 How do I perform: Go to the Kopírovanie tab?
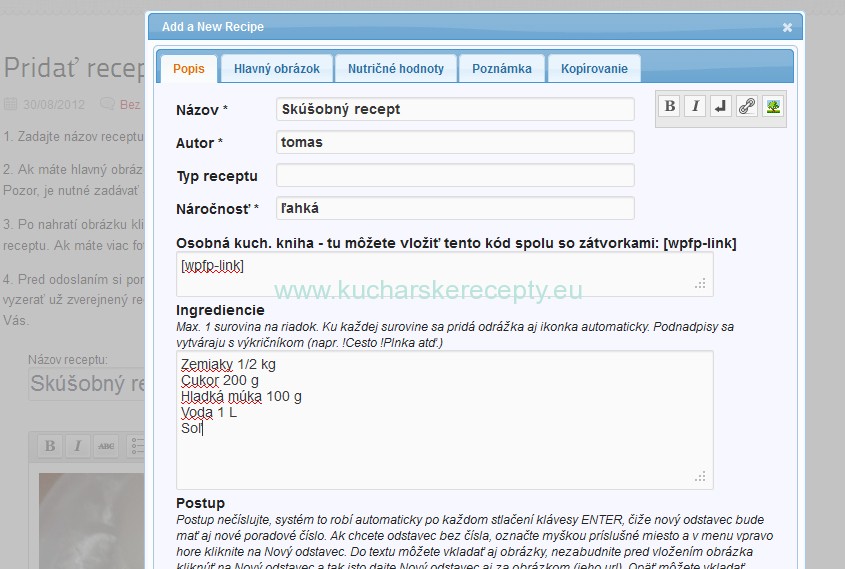coord(594,69)
